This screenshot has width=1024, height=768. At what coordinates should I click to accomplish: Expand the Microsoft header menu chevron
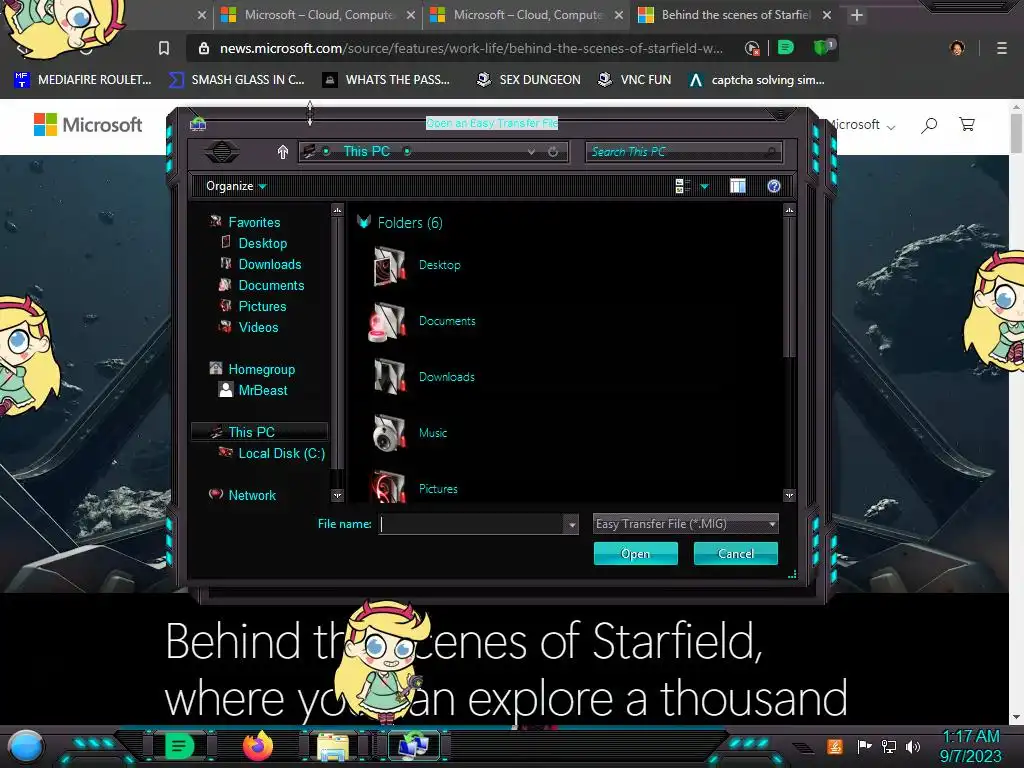point(891,127)
